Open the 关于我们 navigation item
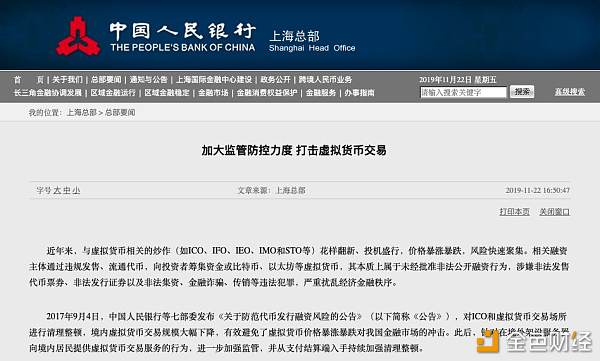600x361 pixels. pyautogui.click(x=67, y=80)
